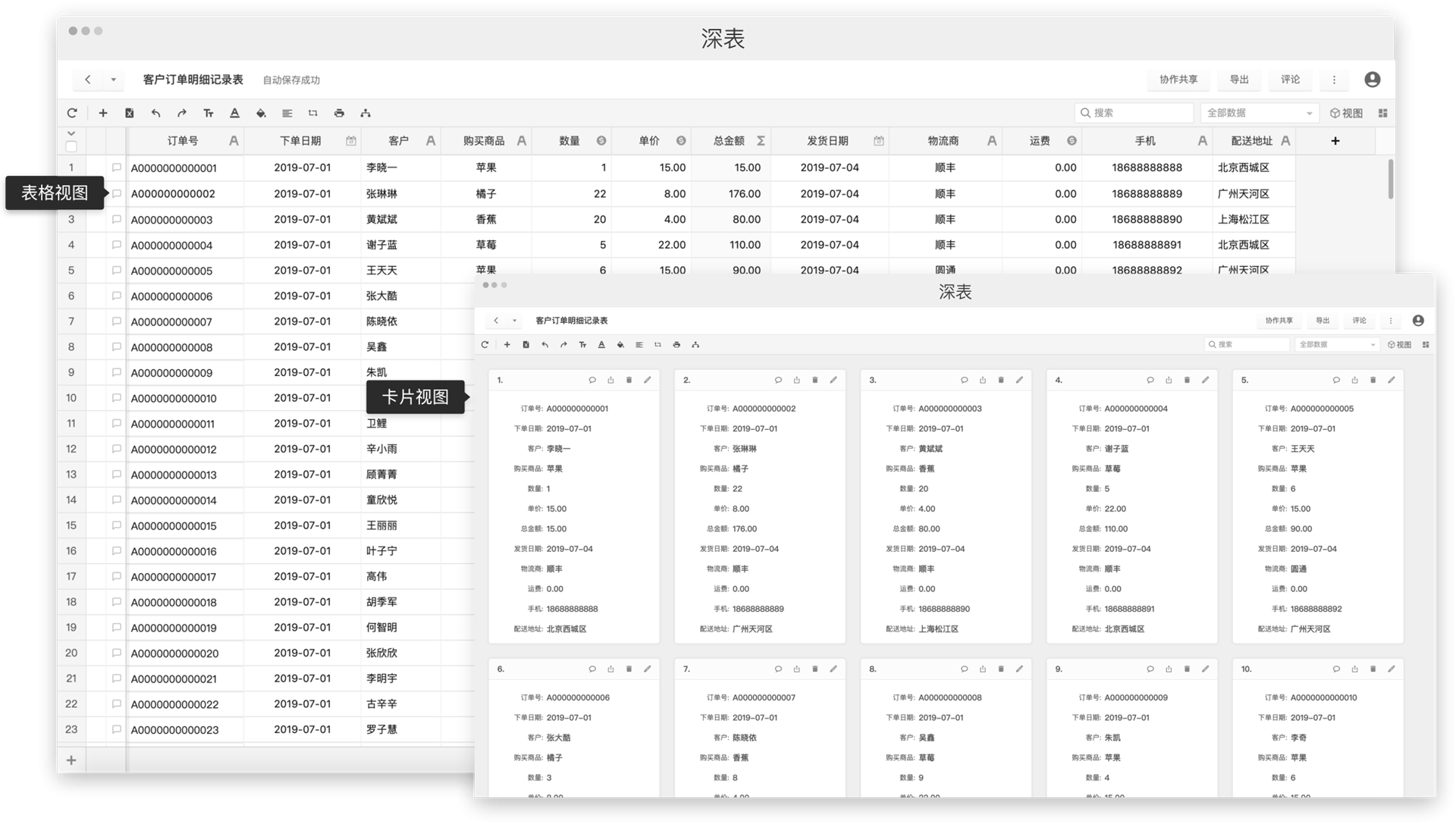Open text color tool in table view toolbar

[234, 113]
